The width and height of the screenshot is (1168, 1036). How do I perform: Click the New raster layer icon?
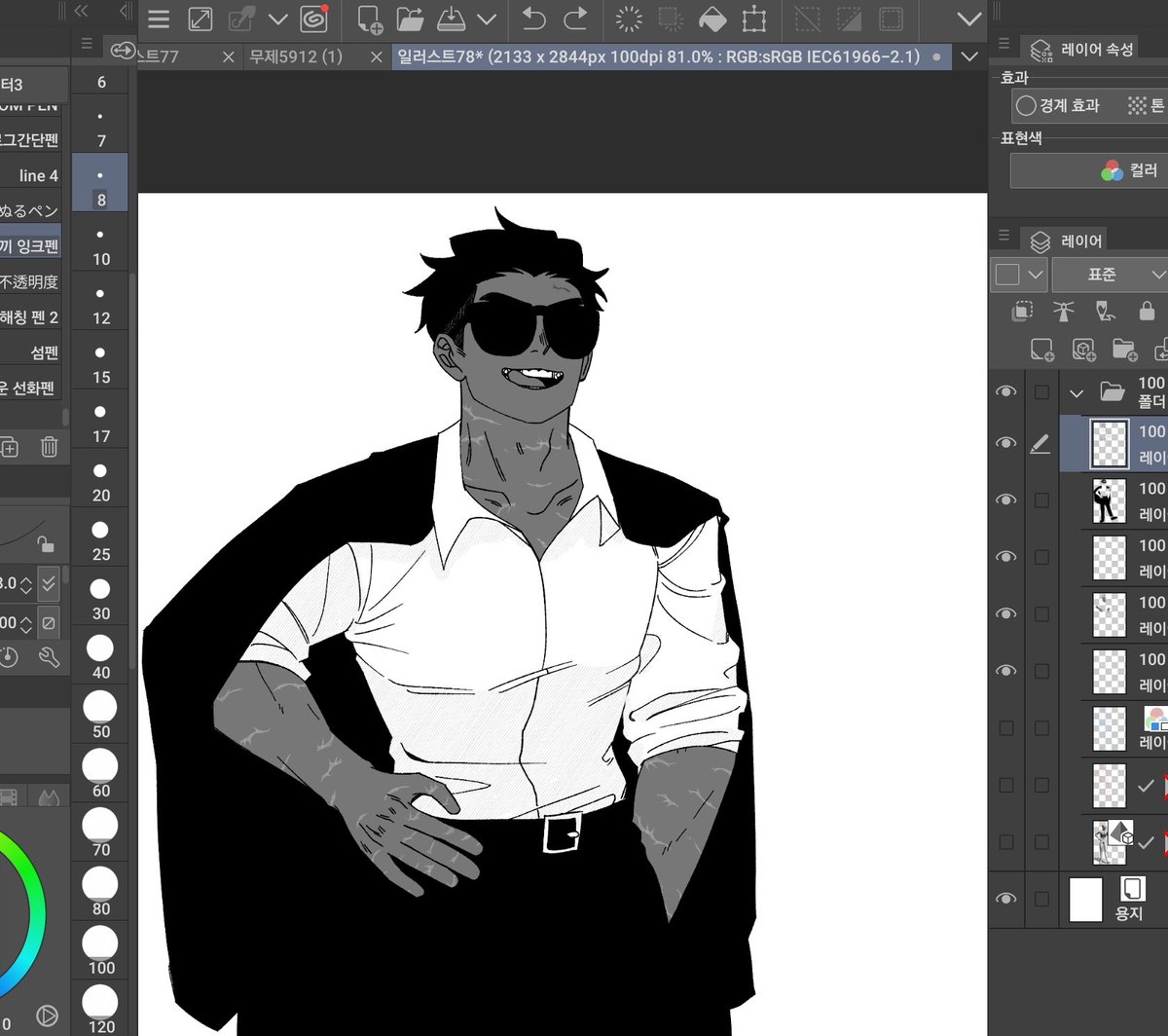click(1041, 349)
